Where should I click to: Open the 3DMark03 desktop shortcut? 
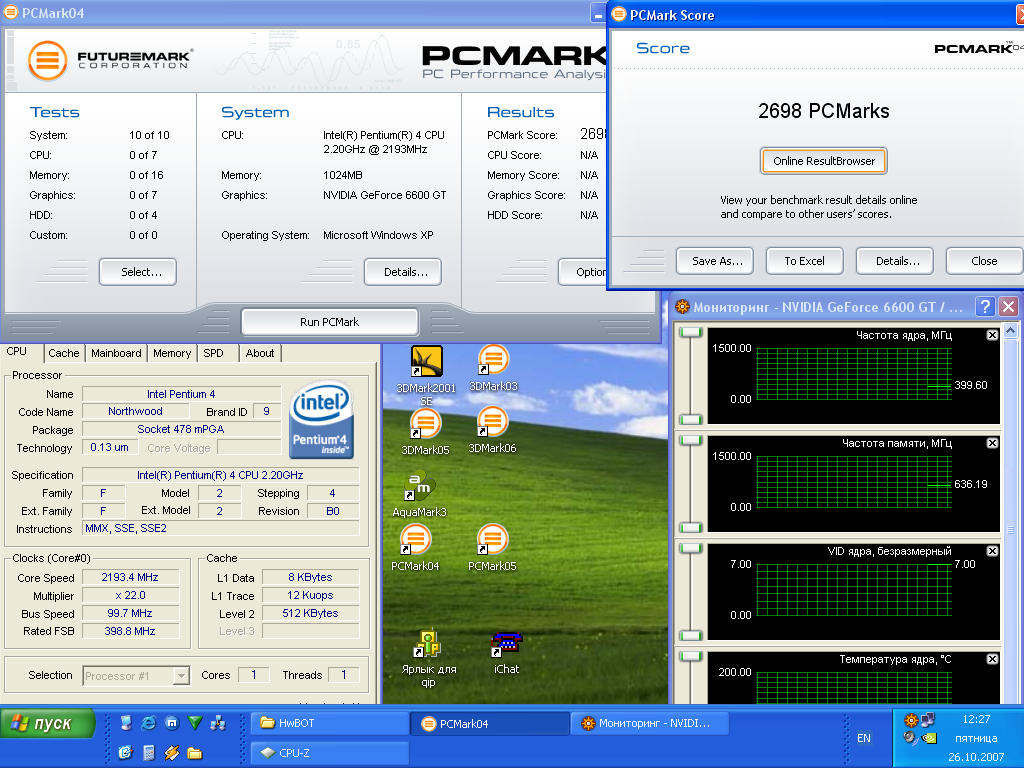point(493,368)
